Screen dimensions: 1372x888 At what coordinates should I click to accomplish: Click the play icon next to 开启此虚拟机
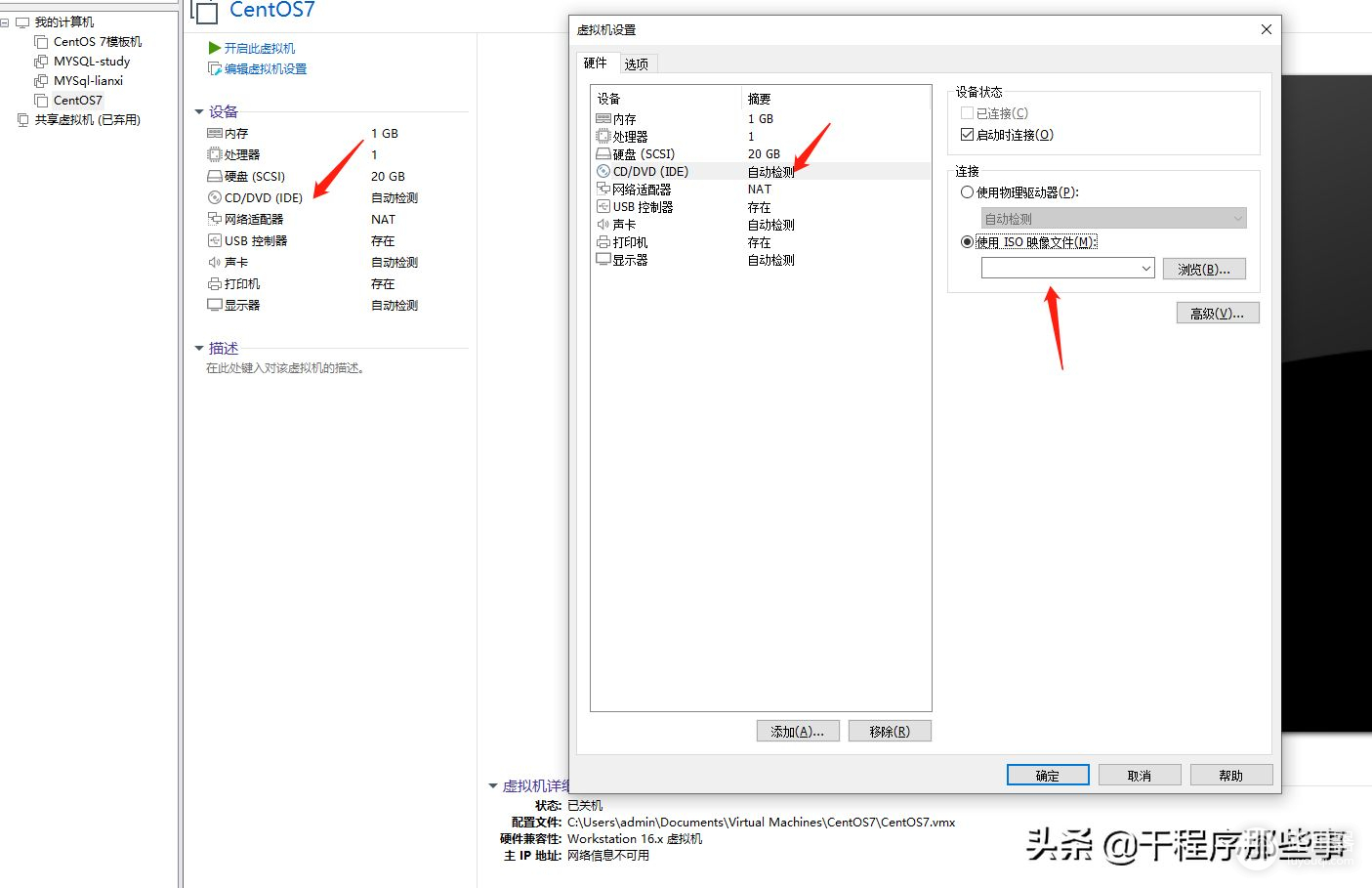click(x=214, y=48)
